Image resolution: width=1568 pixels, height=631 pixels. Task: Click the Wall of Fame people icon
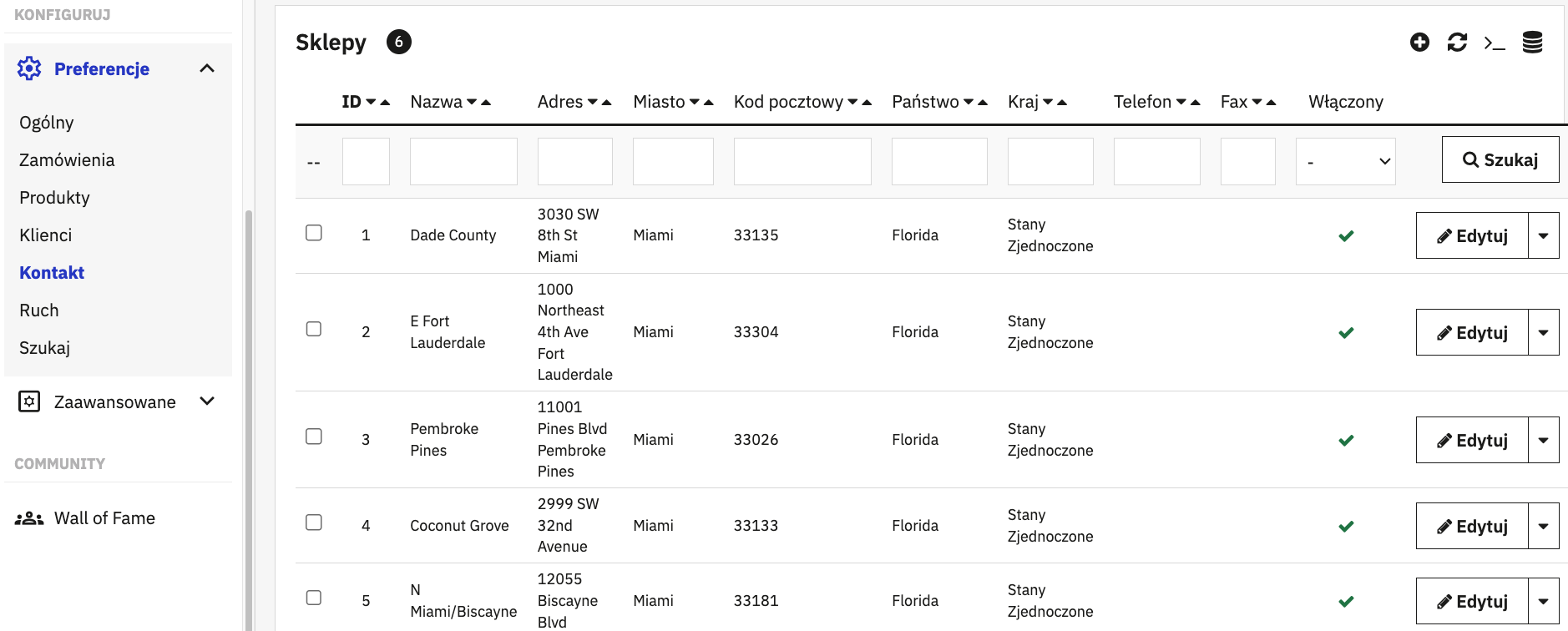coord(29,518)
